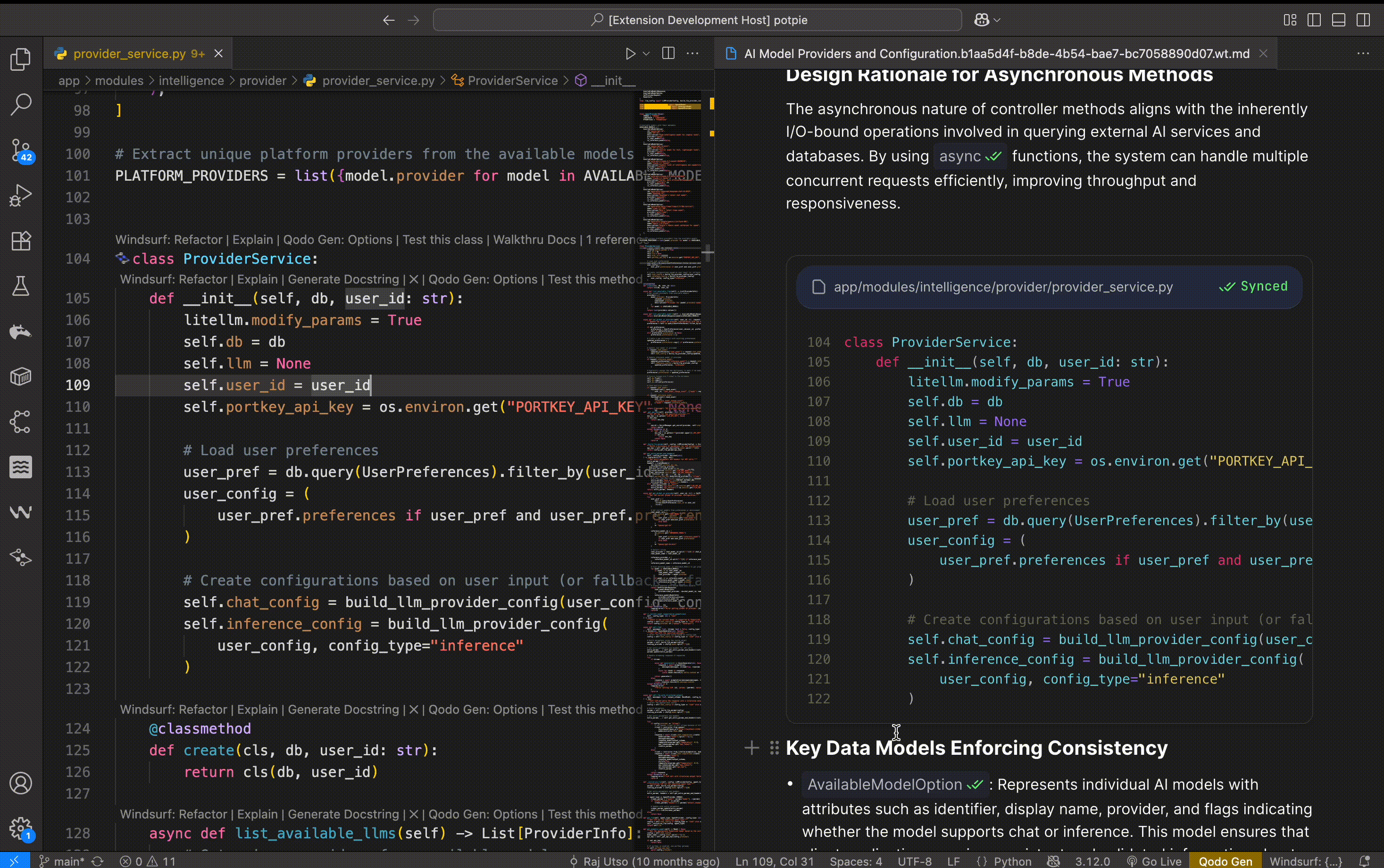Screen dimensions: 1384x868
Task: Click the main* branch in status bar
Action: tap(62, 861)
